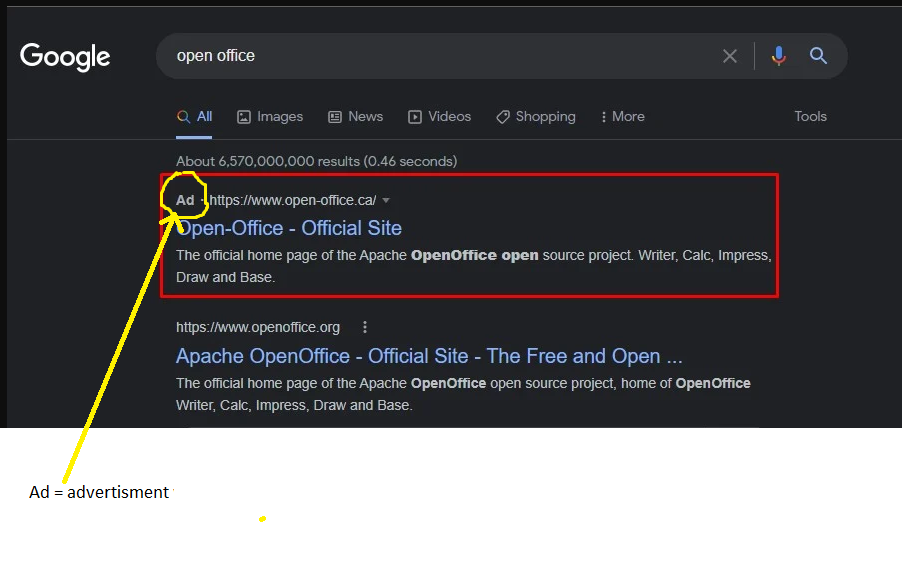Click the https://www.openoffice.org URL
This screenshot has width=902, height=570.
coord(258,327)
